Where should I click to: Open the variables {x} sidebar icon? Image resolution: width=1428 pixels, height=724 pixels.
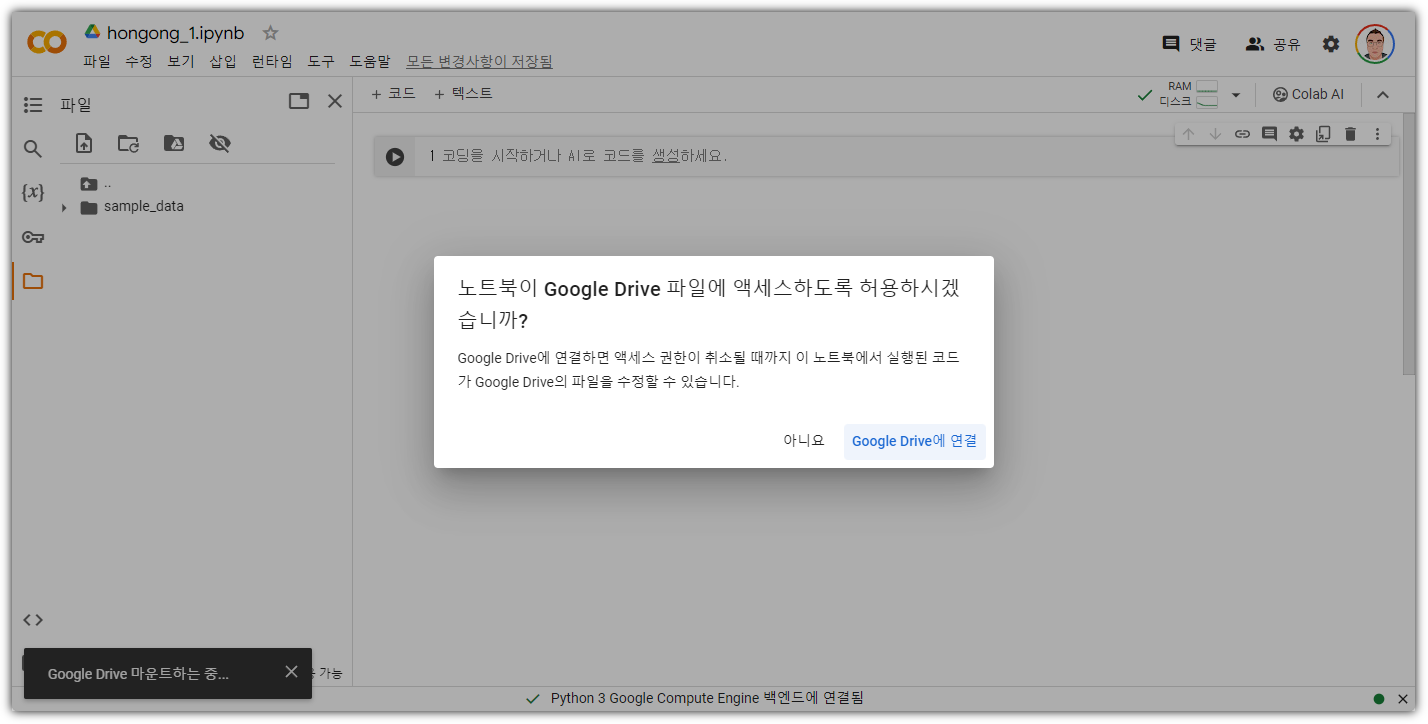pyautogui.click(x=33, y=192)
